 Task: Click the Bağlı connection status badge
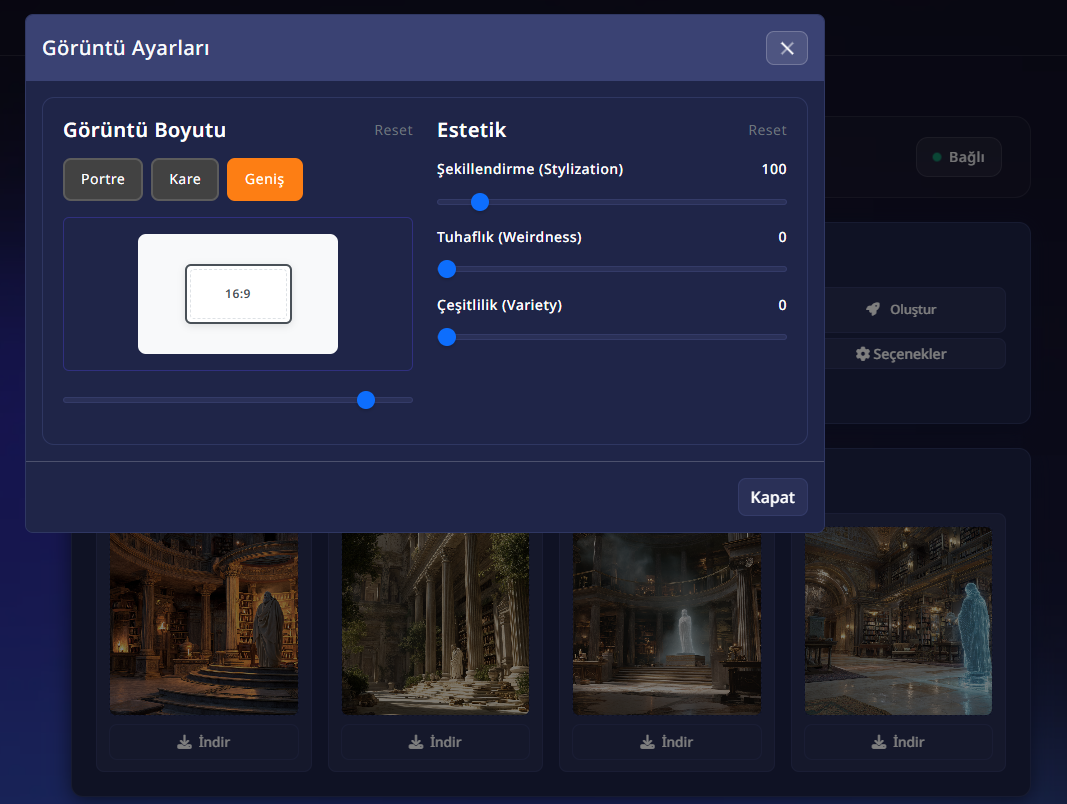[x=958, y=157]
